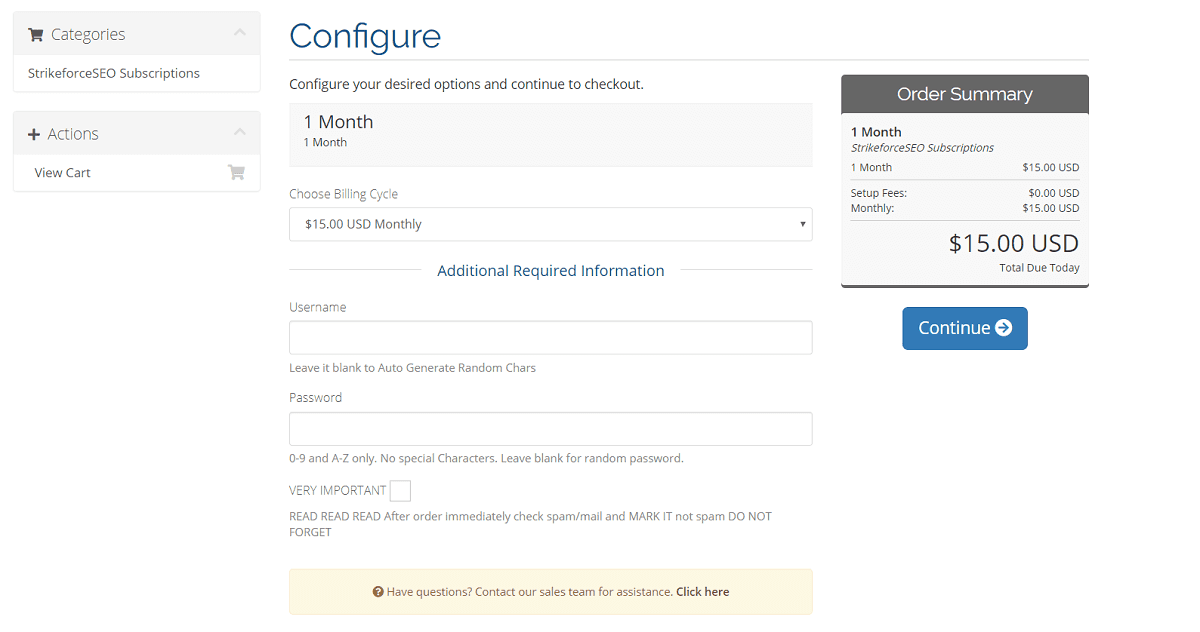
Task: Click 'Leave it blank to Auto Generate' hint
Action: 412,368
